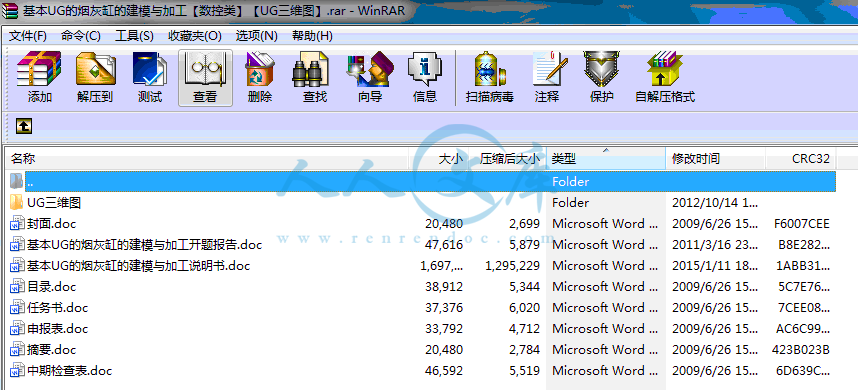Click the CRC32 value 7CEE08...

tap(803, 307)
